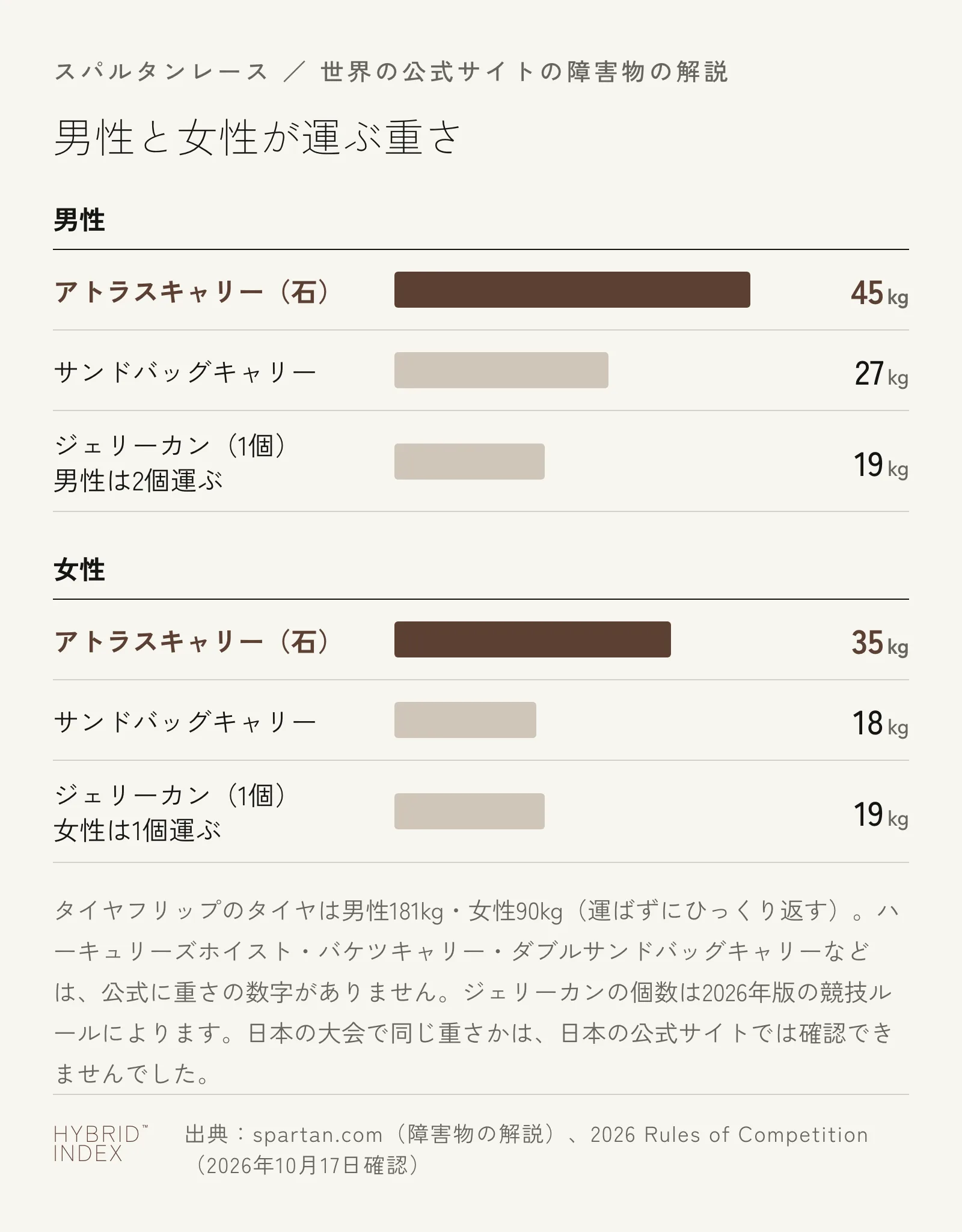The image size is (962, 1232).
Task: Click the men's sandbag carry 27kg bar
Action: [501, 370]
